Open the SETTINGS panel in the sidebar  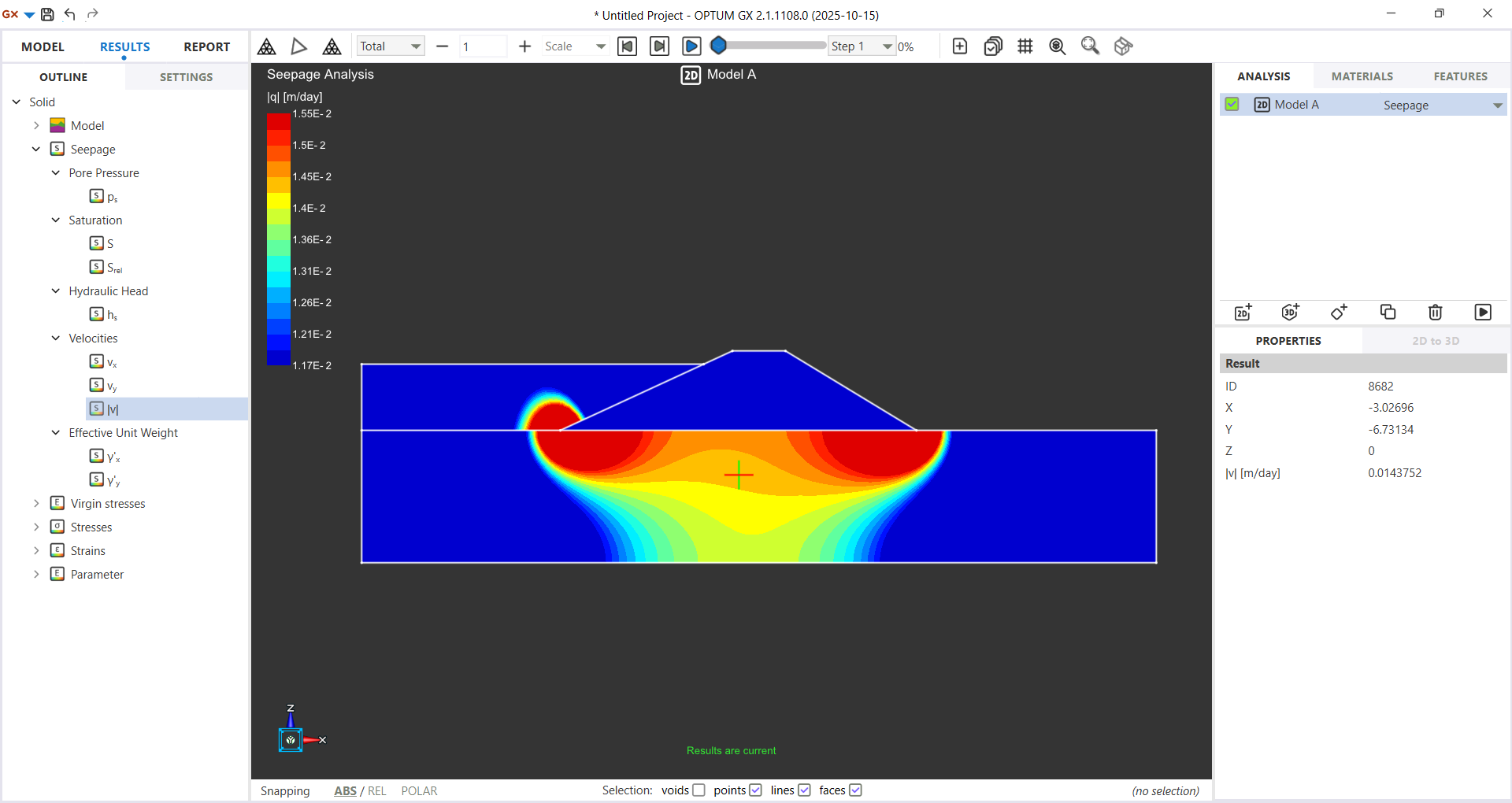[x=186, y=76]
